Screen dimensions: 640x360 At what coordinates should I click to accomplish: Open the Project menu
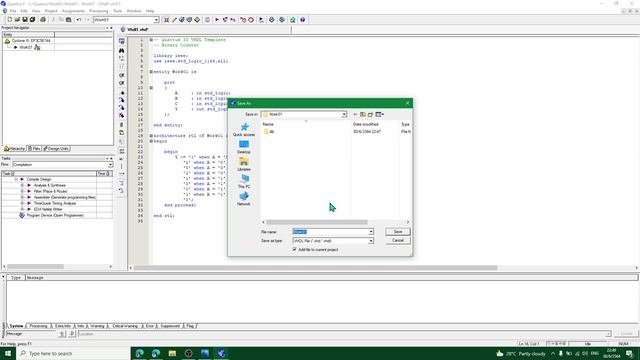click(x=51, y=11)
